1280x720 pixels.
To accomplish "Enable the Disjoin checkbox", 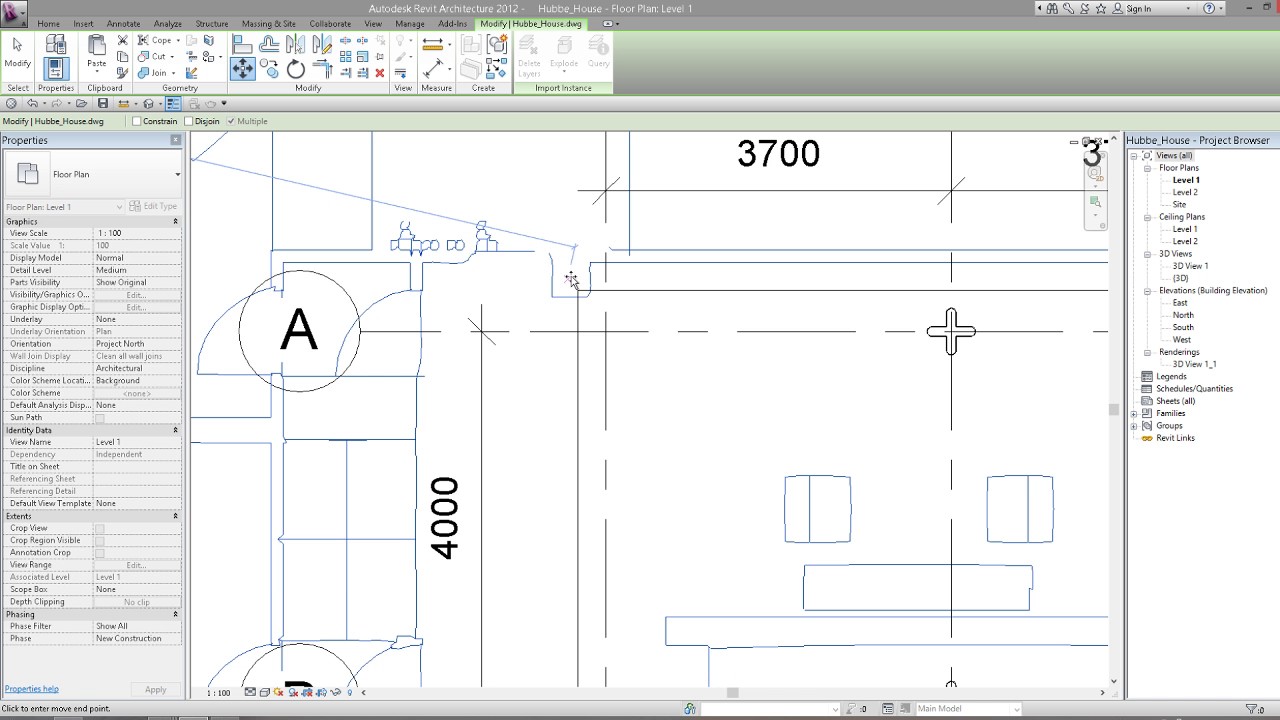I will coord(189,121).
